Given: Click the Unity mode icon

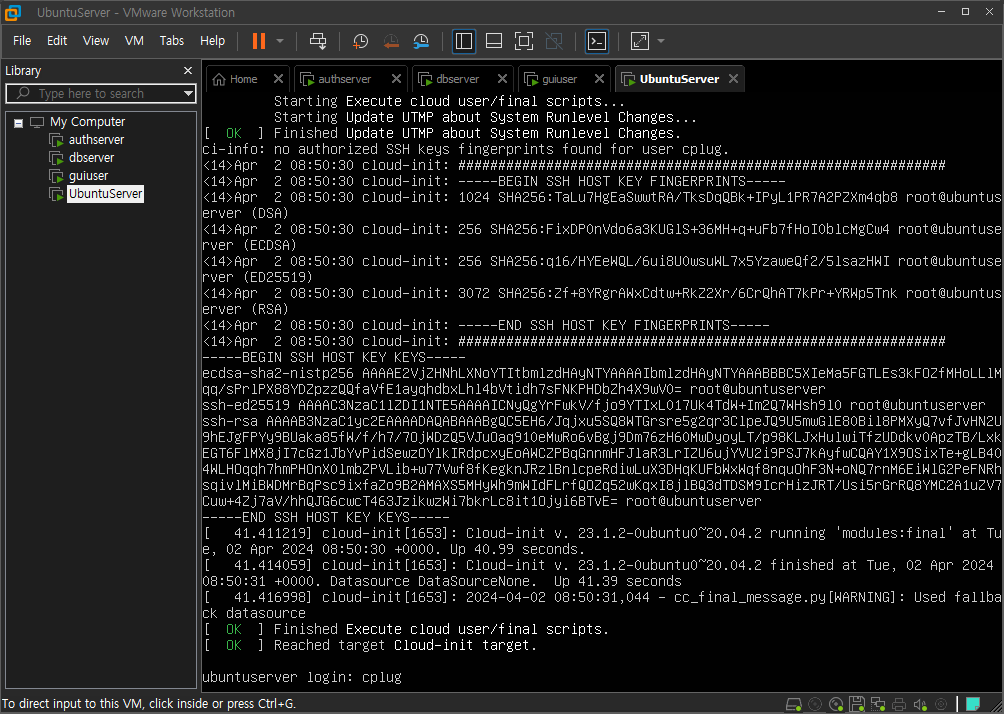Looking at the screenshot, I should (x=554, y=41).
